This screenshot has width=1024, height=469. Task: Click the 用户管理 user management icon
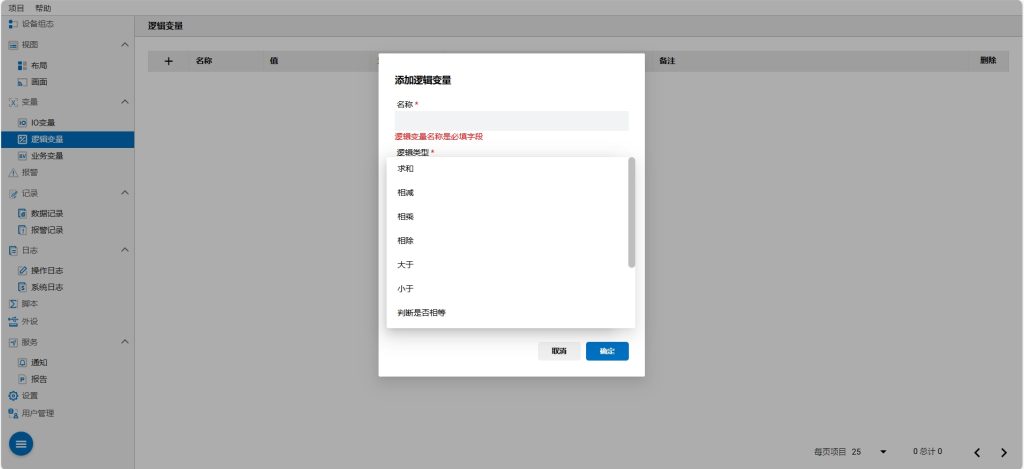13,413
